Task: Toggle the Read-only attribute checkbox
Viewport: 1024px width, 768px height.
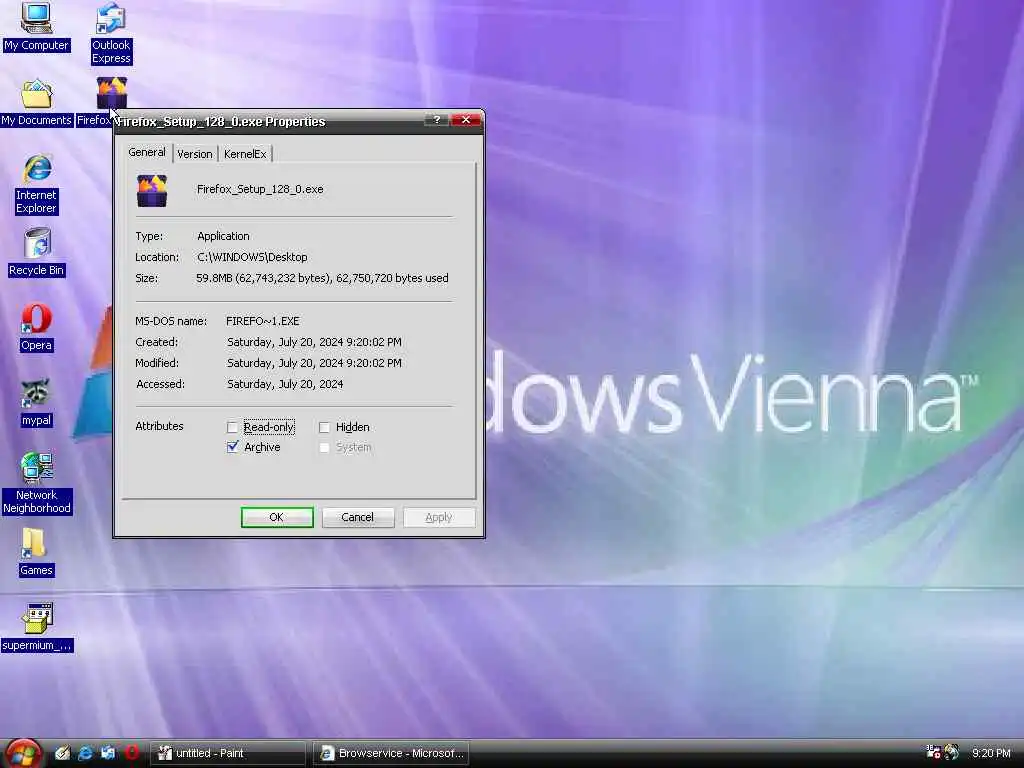Action: pos(232,427)
